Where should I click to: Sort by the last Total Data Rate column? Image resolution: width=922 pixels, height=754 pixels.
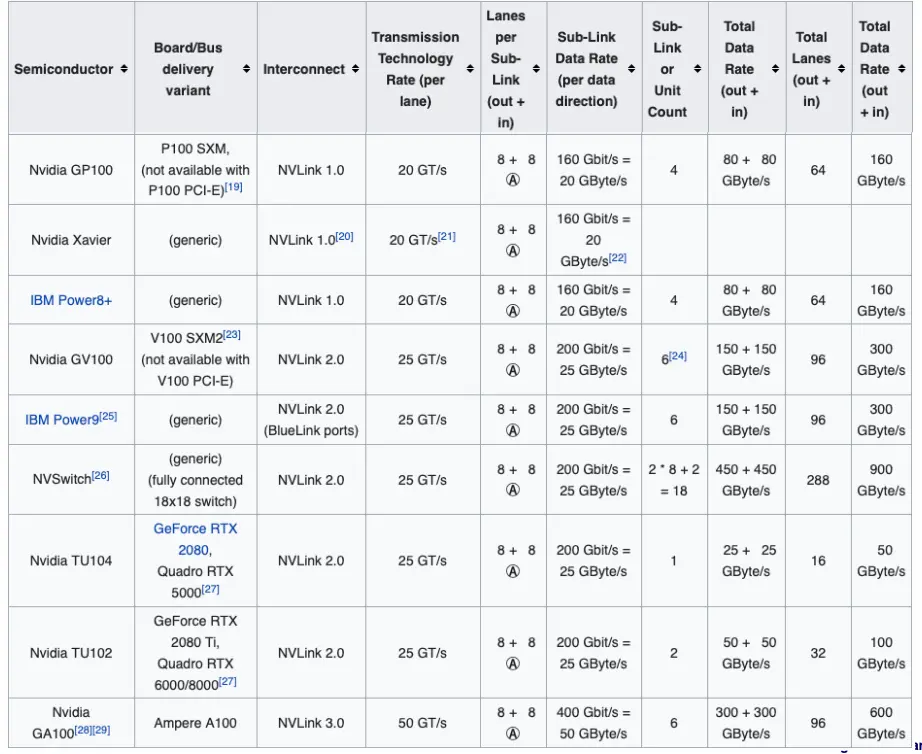[x=902, y=69]
